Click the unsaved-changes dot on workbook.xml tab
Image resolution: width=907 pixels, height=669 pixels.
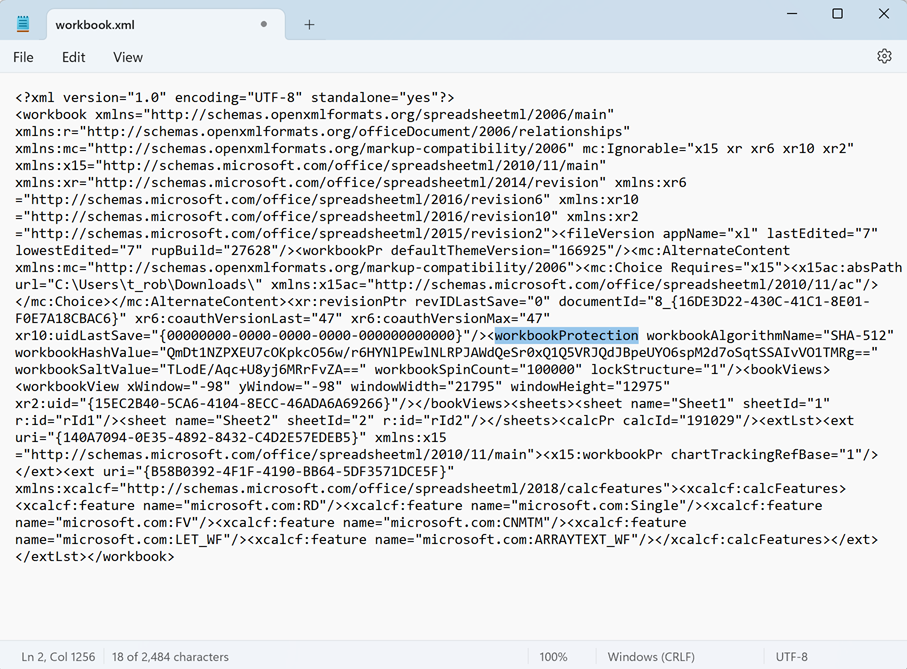(x=264, y=24)
